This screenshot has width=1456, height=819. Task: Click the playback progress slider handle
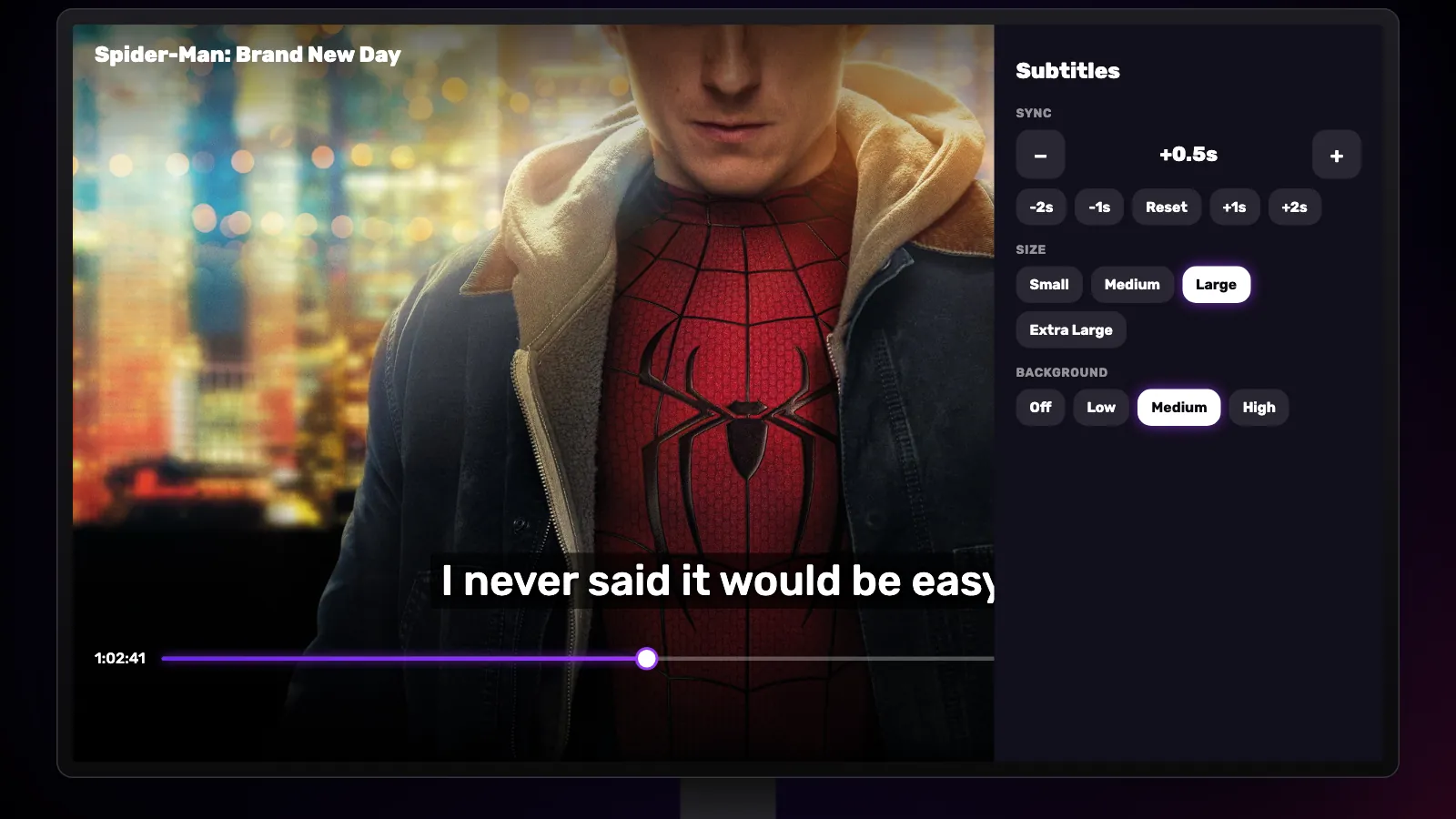click(x=646, y=658)
